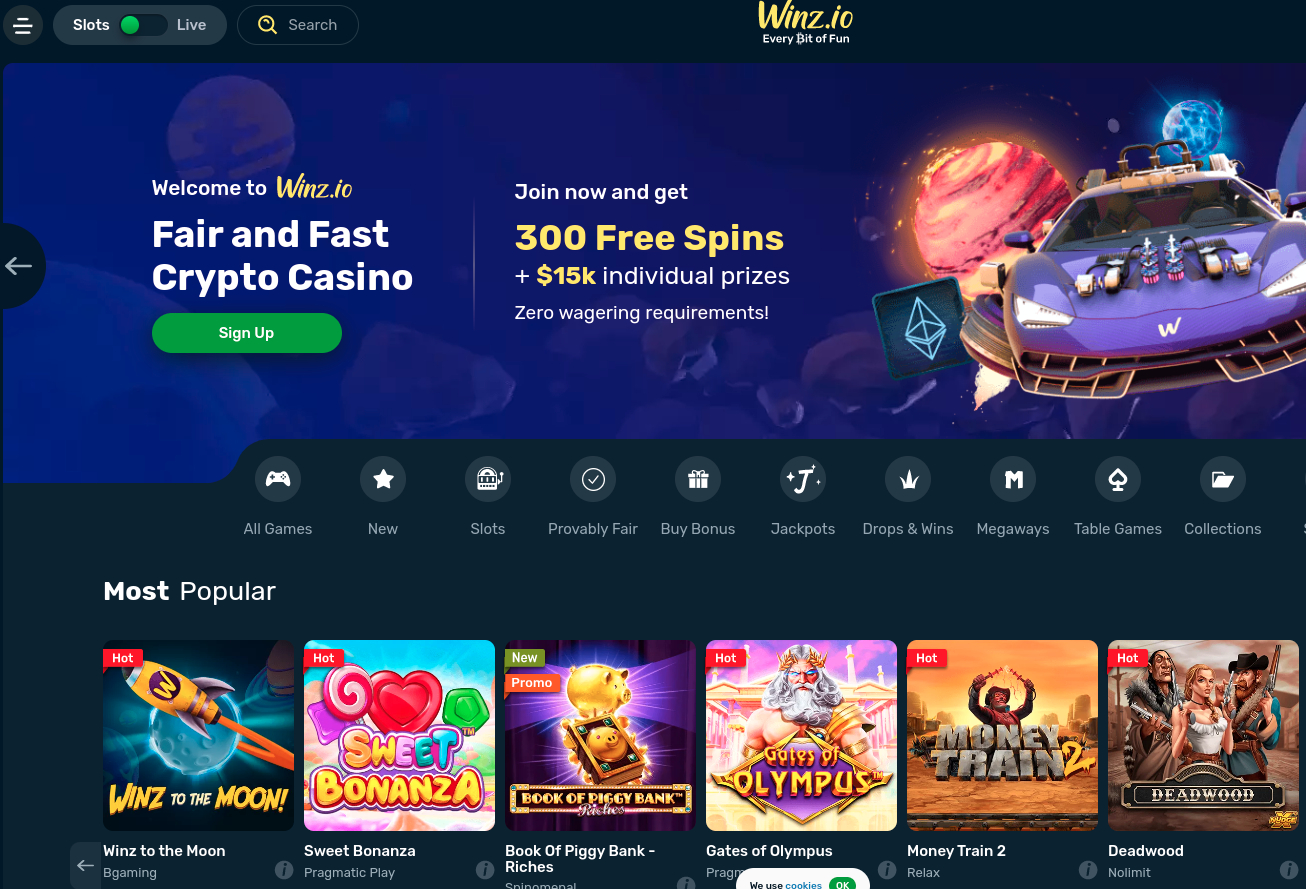Open the Buy Bonus gift icon
This screenshot has height=889, width=1306.
click(x=698, y=480)
